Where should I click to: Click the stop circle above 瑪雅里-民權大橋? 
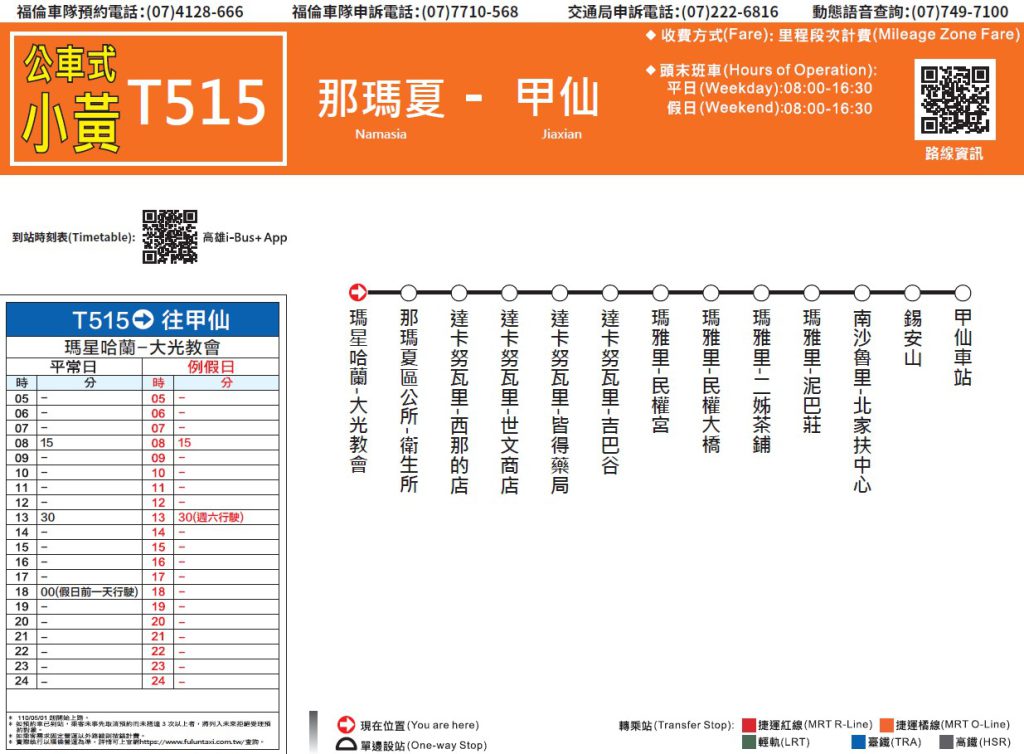(x=710, y=293)
